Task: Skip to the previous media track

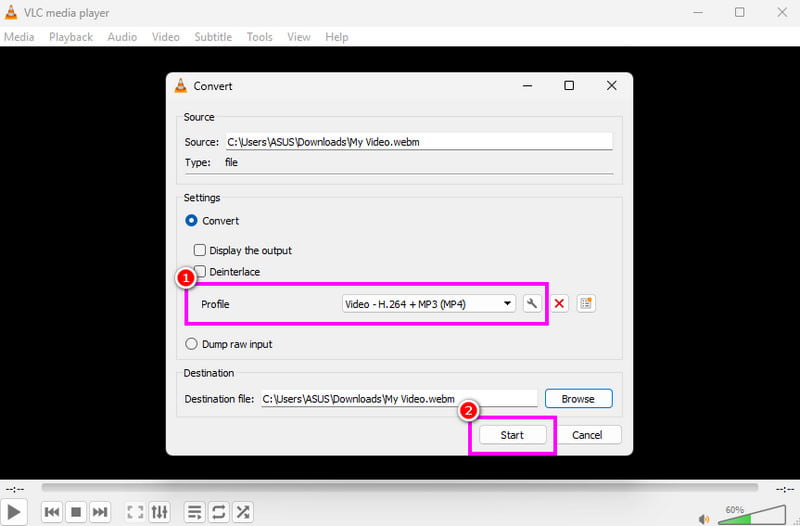Action: (x=50, y=512)
